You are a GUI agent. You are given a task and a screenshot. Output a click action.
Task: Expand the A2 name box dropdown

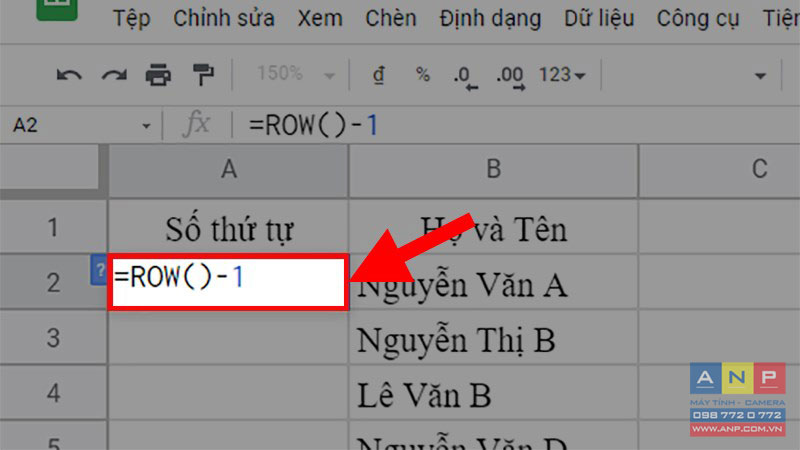pos(146,126)
